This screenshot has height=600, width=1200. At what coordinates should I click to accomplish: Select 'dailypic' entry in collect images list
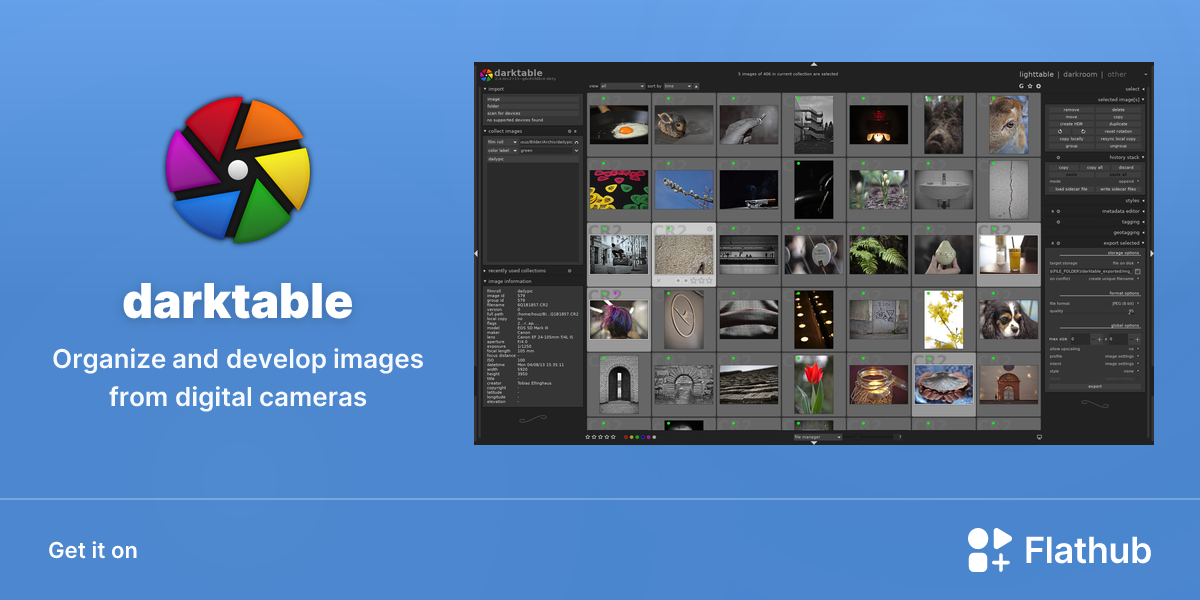tap(533, 159)
